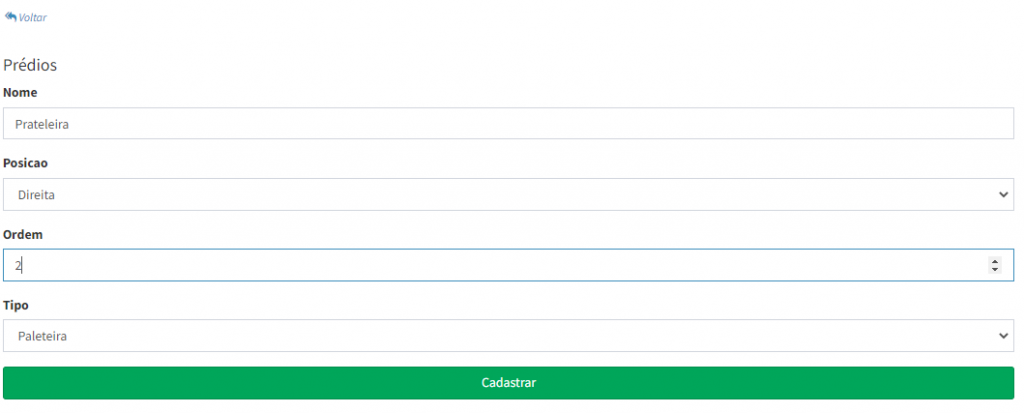Click the Posicao field label

pos(24,163)
